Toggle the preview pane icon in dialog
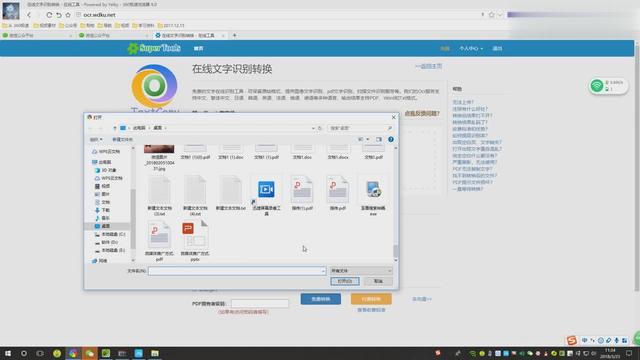 coord(379,140)
